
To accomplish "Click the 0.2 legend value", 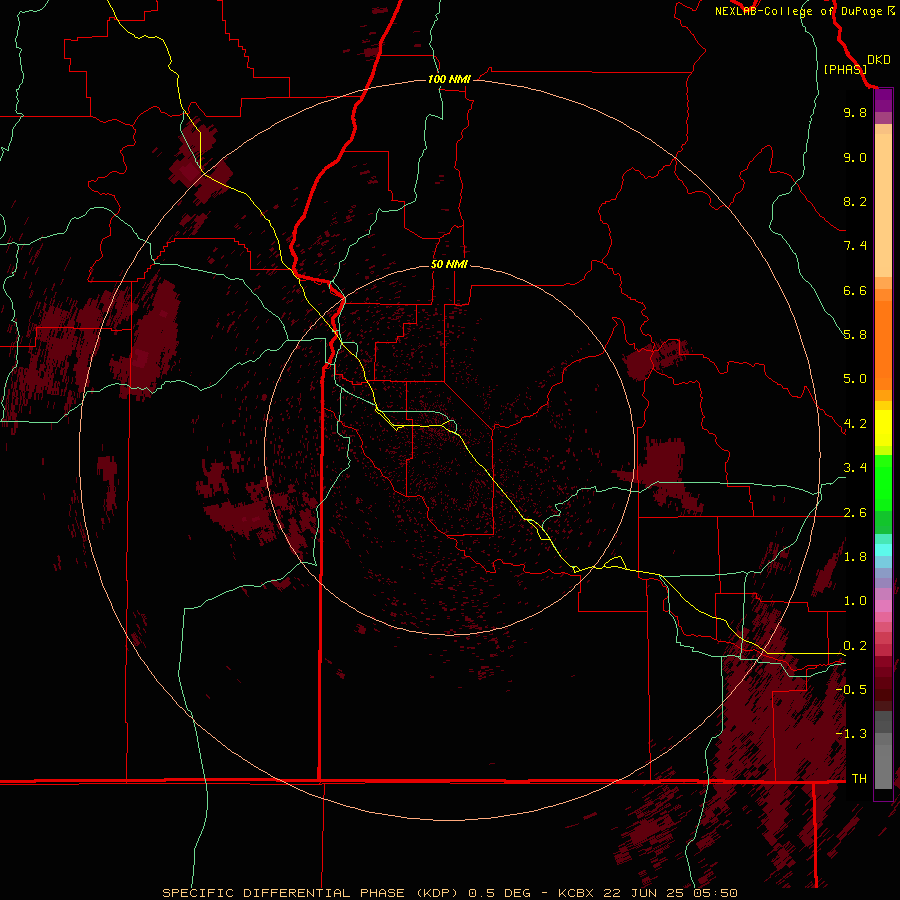I will pos(855,646).
